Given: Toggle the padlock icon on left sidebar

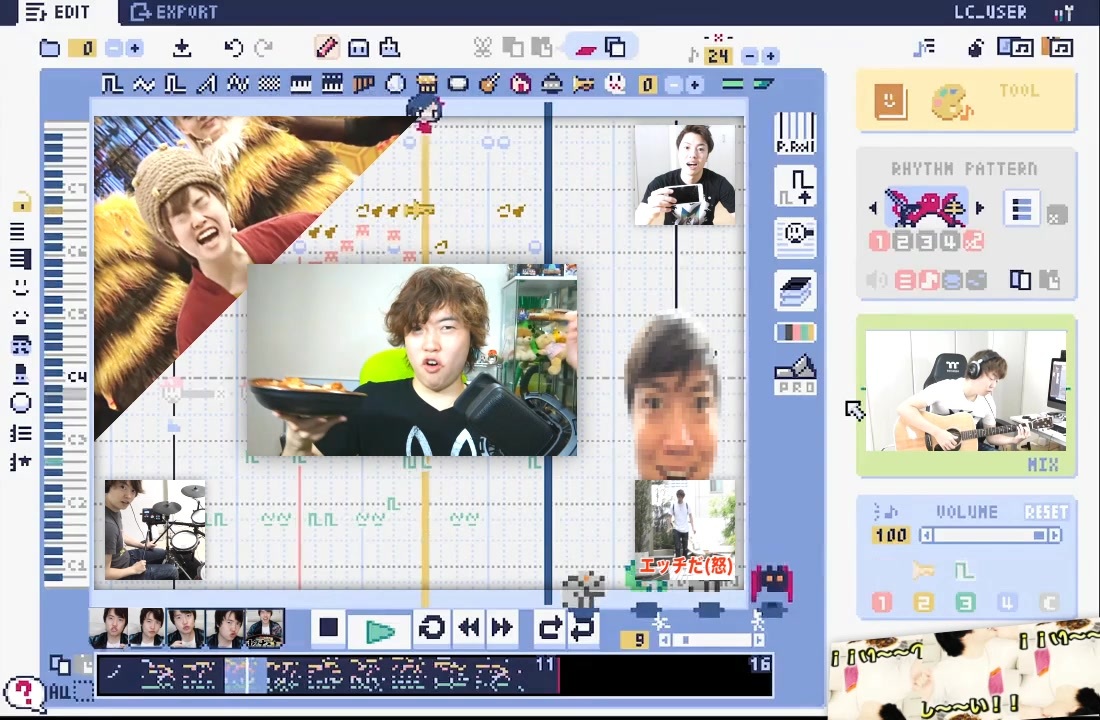Looking at the screenshot, I should click(21, 202).
